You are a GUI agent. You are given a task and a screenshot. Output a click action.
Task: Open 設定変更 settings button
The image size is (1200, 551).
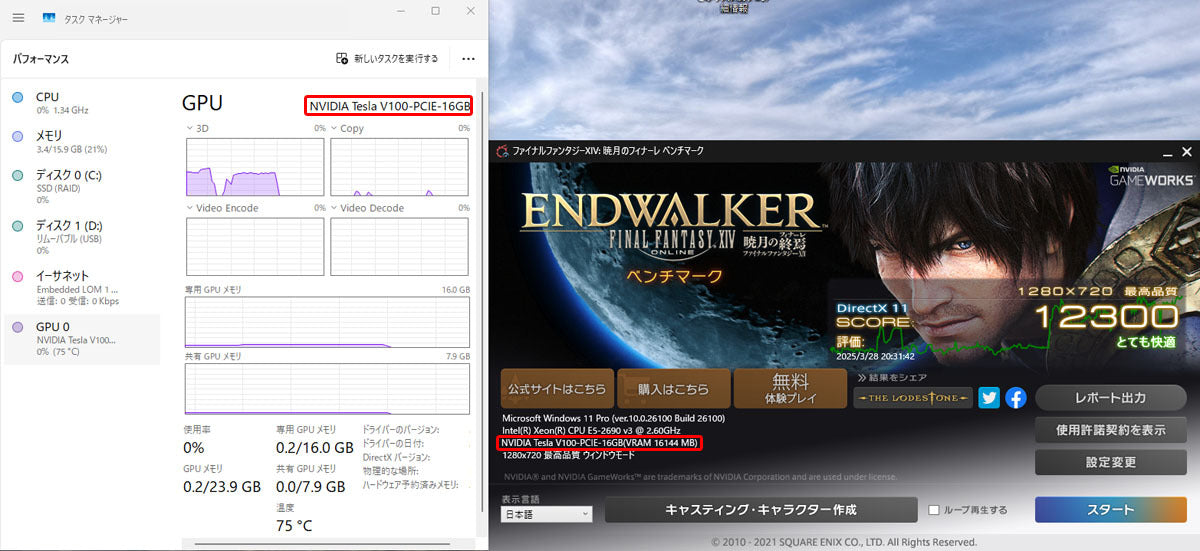tap(1110, 462)
